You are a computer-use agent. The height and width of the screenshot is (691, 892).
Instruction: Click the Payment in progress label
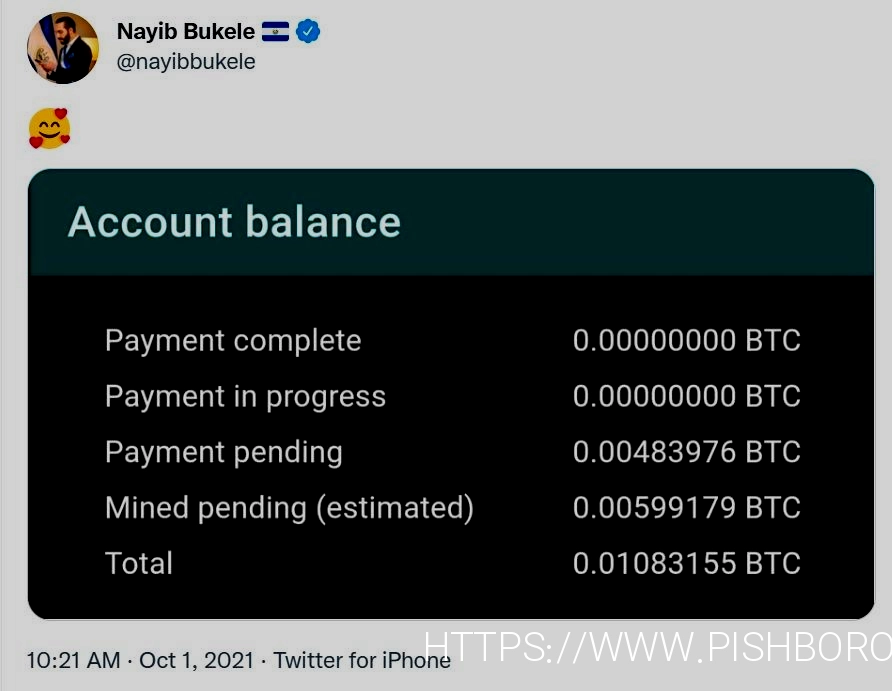245,396
